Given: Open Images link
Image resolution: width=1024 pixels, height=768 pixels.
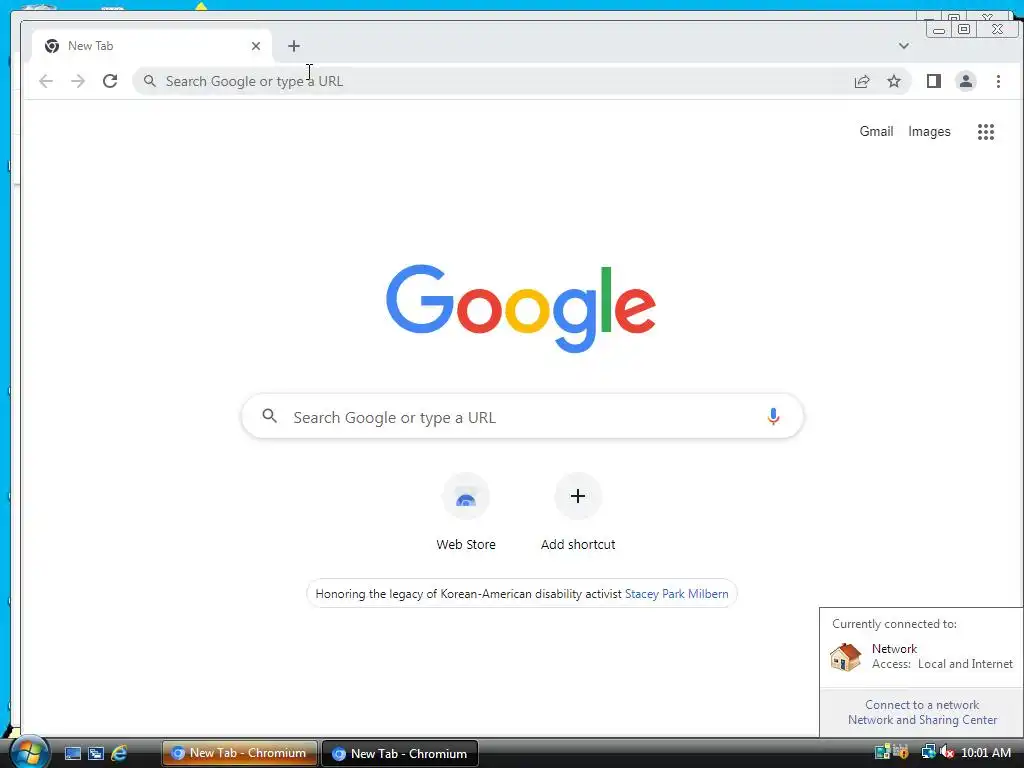Looking at the screenshot, I should (x=929, y=131).
